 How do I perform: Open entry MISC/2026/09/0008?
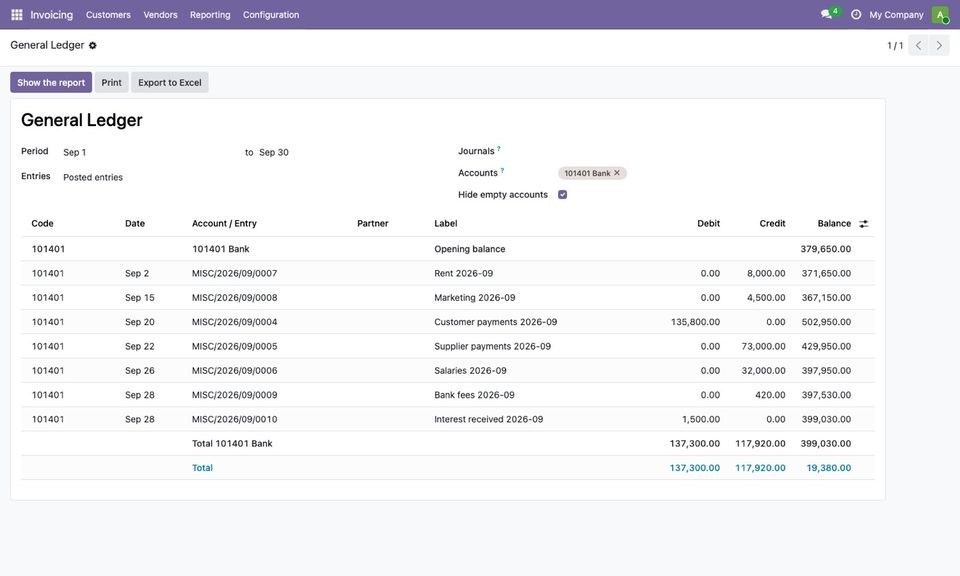234,298
